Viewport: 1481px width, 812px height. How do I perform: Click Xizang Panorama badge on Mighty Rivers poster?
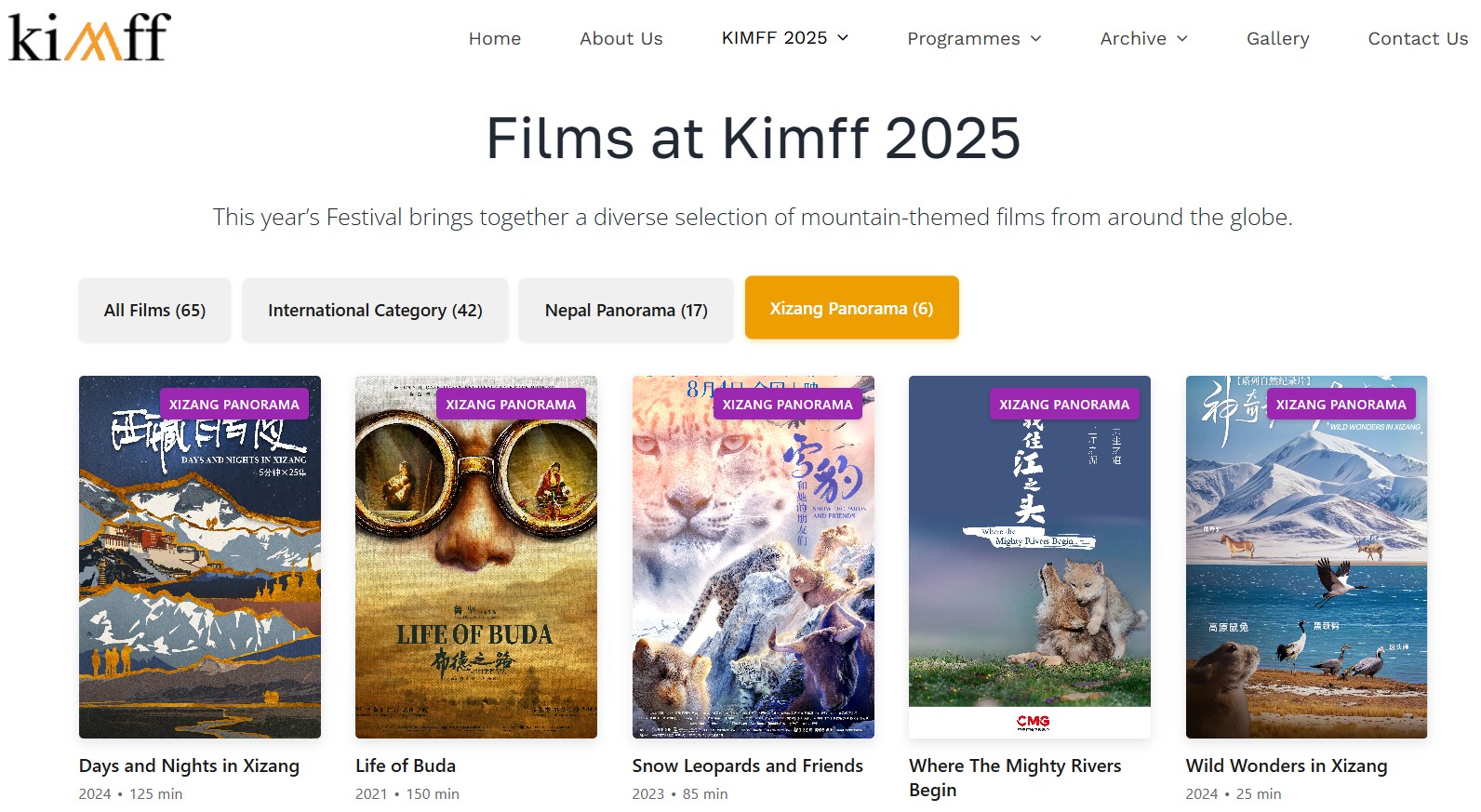point(1064,404)
